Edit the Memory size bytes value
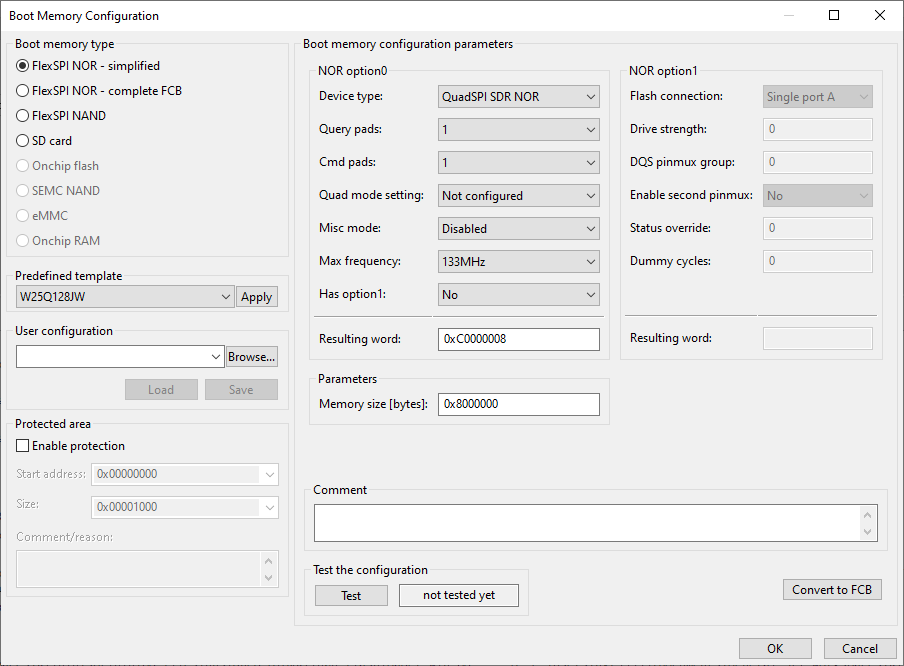The height and width of the screenshot is (666, 904). [518, 403]
